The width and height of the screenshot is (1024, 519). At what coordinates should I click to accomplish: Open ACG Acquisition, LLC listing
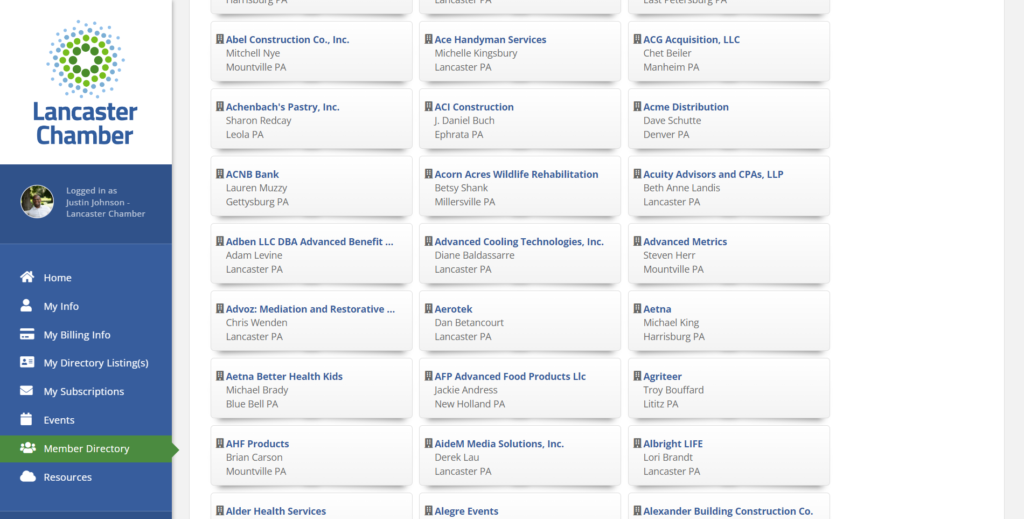point(692,40)
